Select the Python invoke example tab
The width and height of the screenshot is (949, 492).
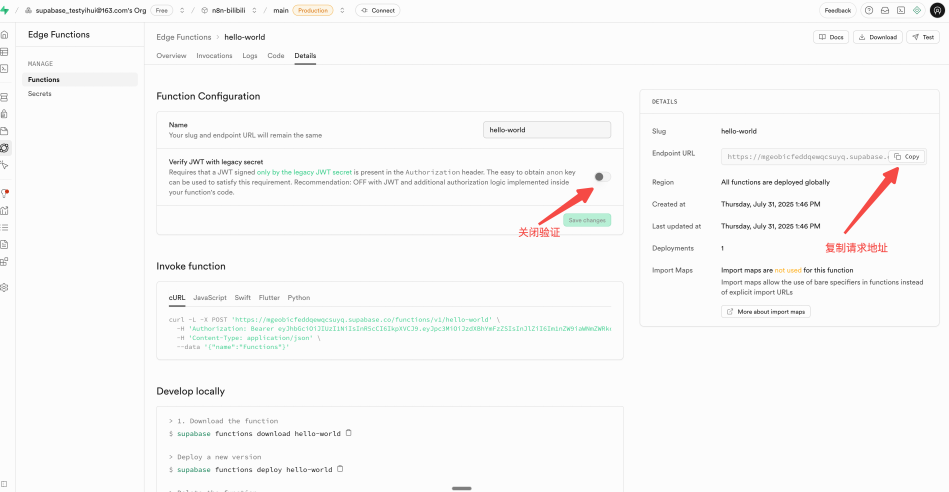tap(299, 298)
